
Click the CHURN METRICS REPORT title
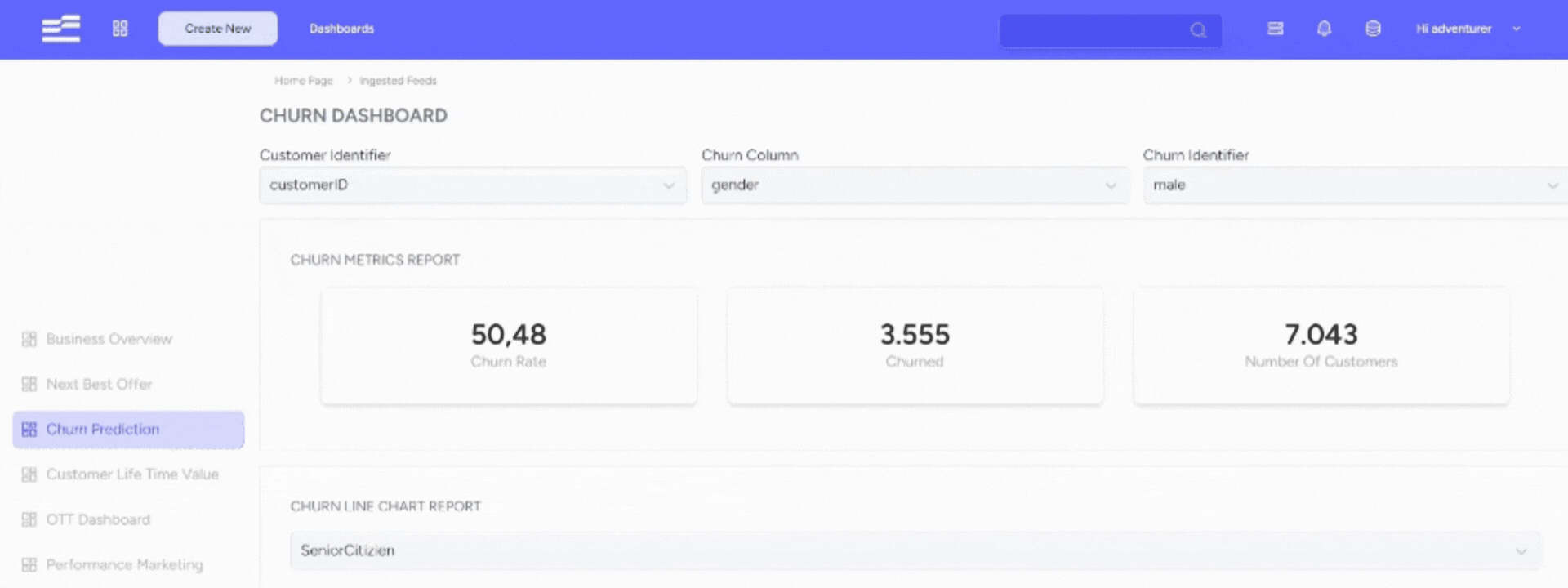pyautogui.click(x=375, y=260)
